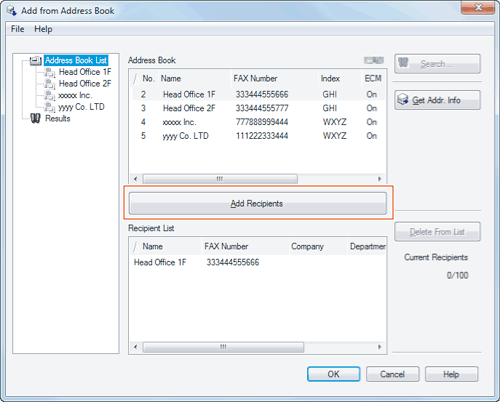Click the yyyy Co. LTD contact icon in tree
The image size is (500, 402).
pos(50,107)
